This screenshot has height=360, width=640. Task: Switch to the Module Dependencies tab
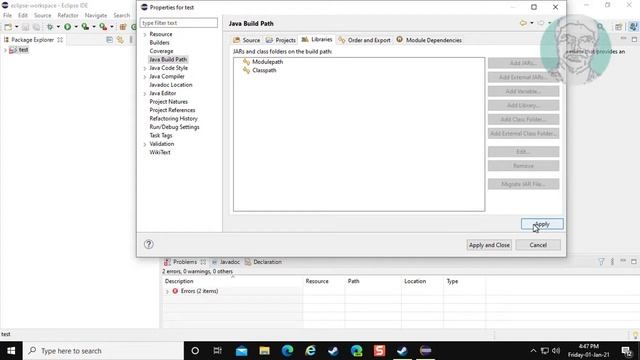click(x=429, y=40)
